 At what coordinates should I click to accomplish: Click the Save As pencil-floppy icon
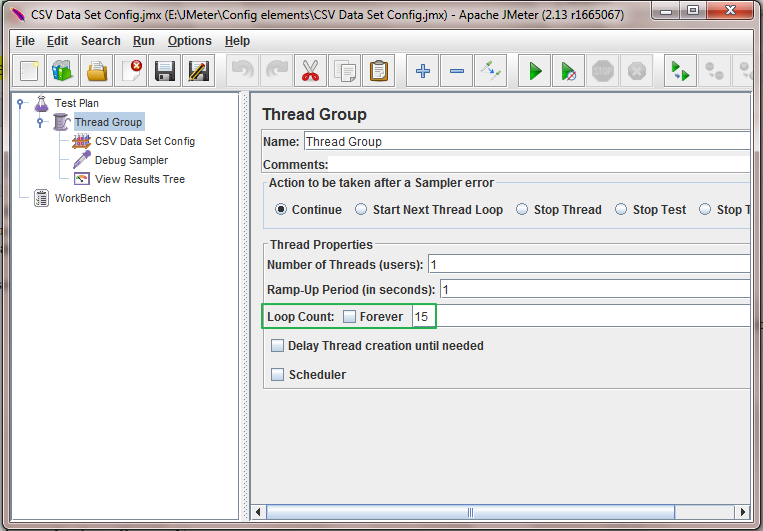199,71
